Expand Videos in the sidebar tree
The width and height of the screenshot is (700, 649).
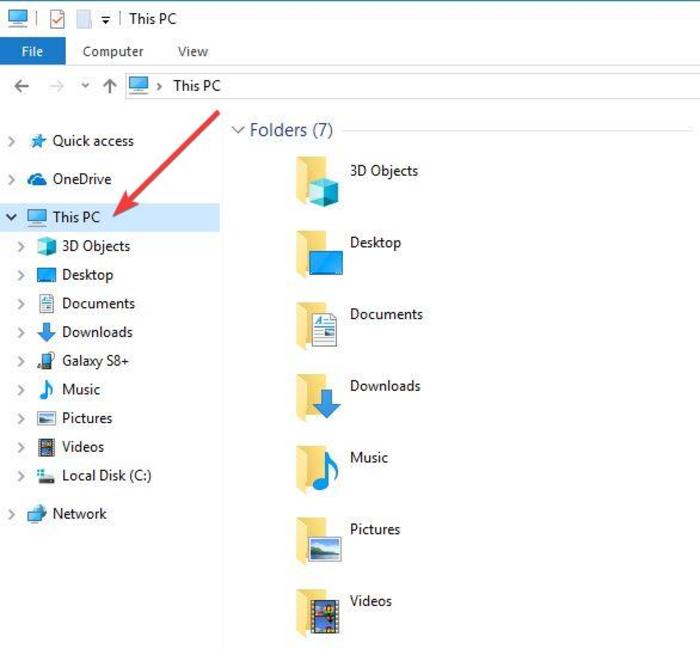pos(21,447)
